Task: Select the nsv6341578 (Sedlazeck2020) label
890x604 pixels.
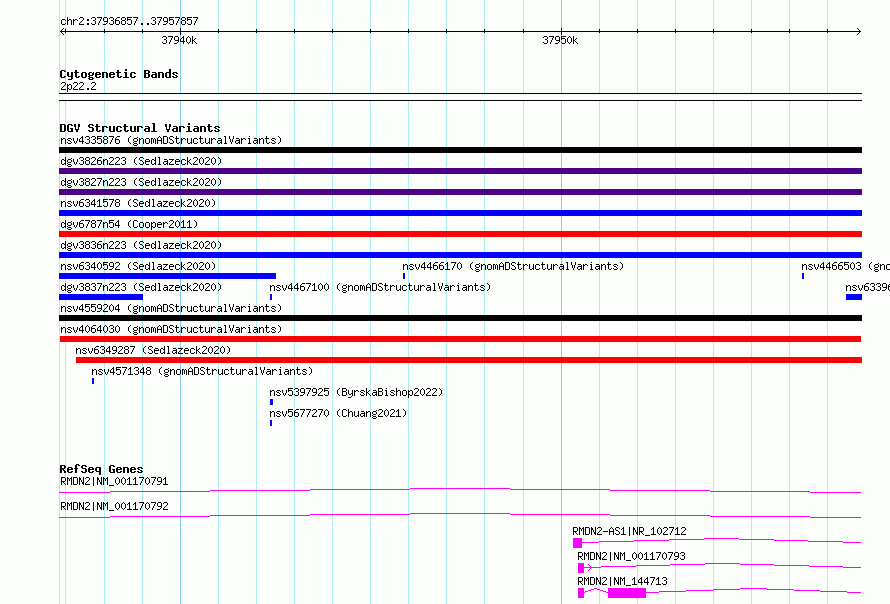Action: (138, 203)
